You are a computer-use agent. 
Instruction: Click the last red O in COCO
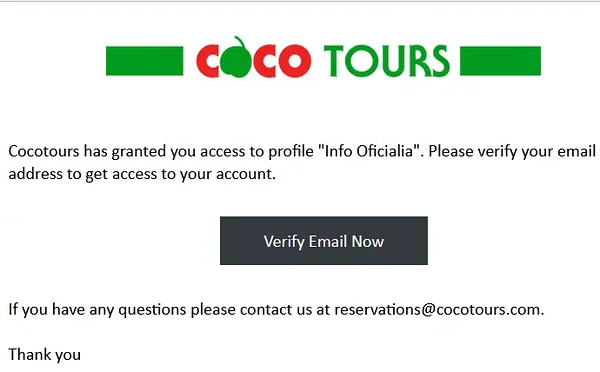pyautogui.click(x=295, y=60)
